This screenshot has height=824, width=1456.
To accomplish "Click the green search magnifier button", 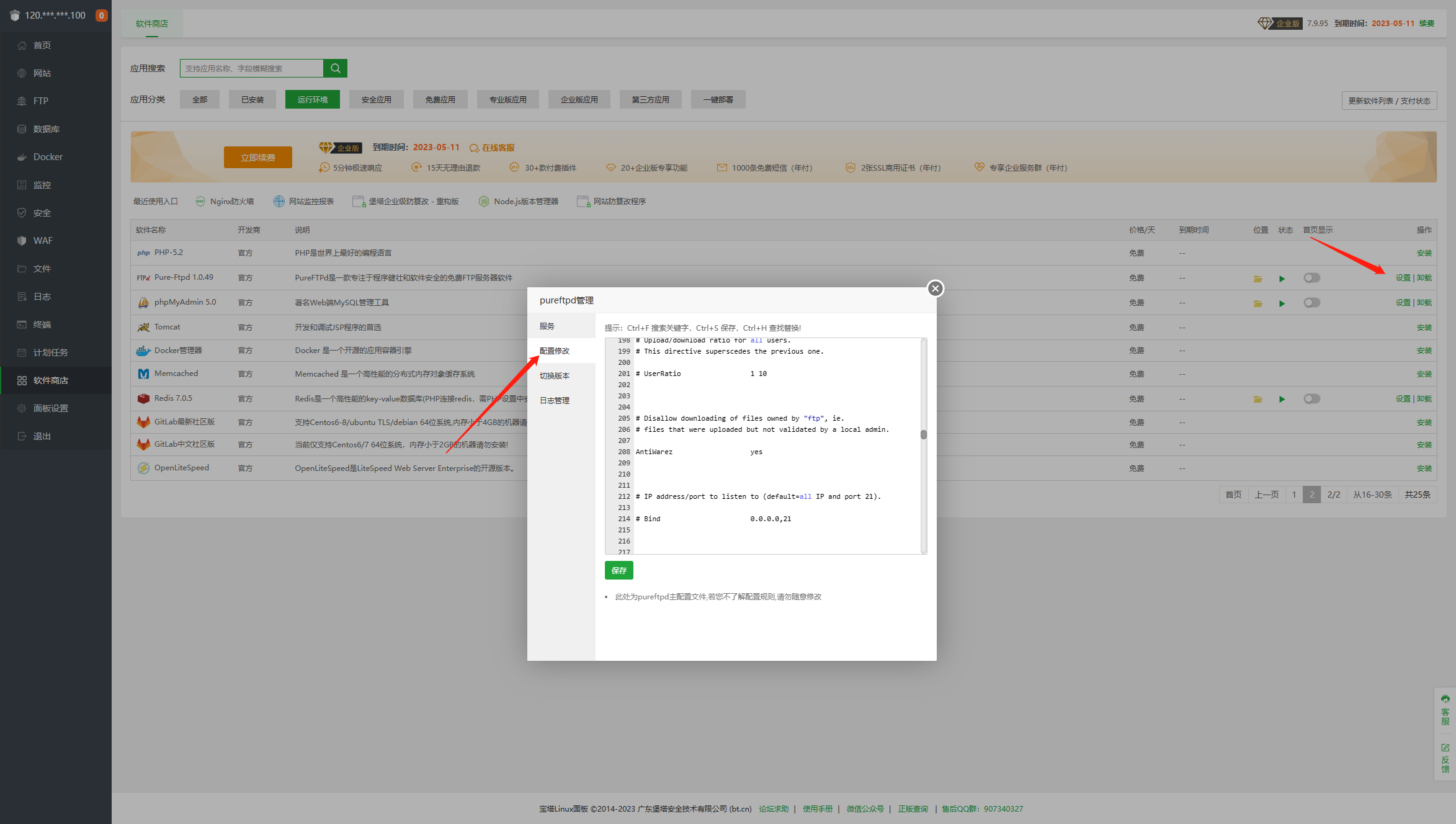I will pos(335,68).
